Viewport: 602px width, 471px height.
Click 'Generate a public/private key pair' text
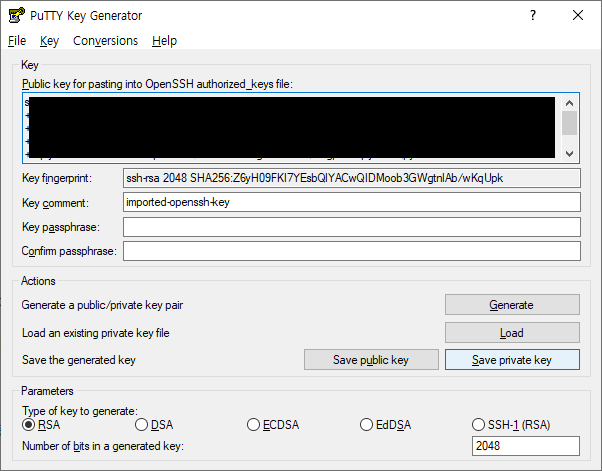click(102, 305)
